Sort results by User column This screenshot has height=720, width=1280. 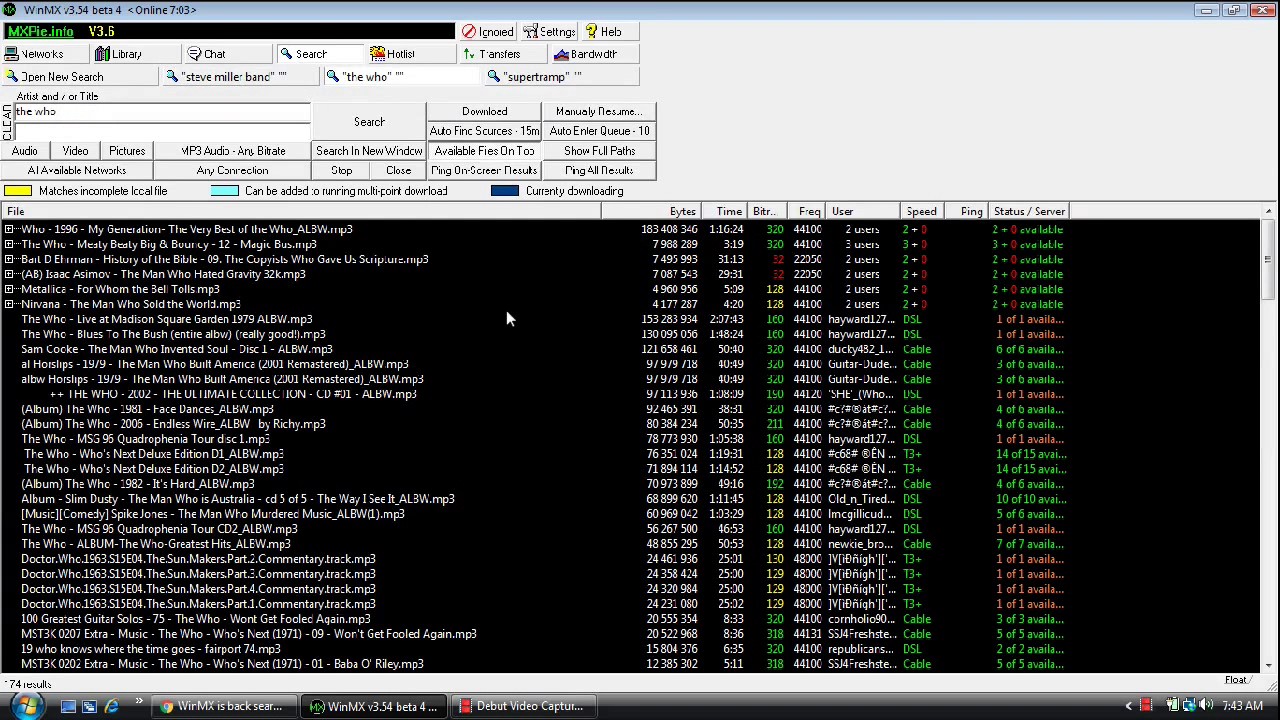pos(864,211)
